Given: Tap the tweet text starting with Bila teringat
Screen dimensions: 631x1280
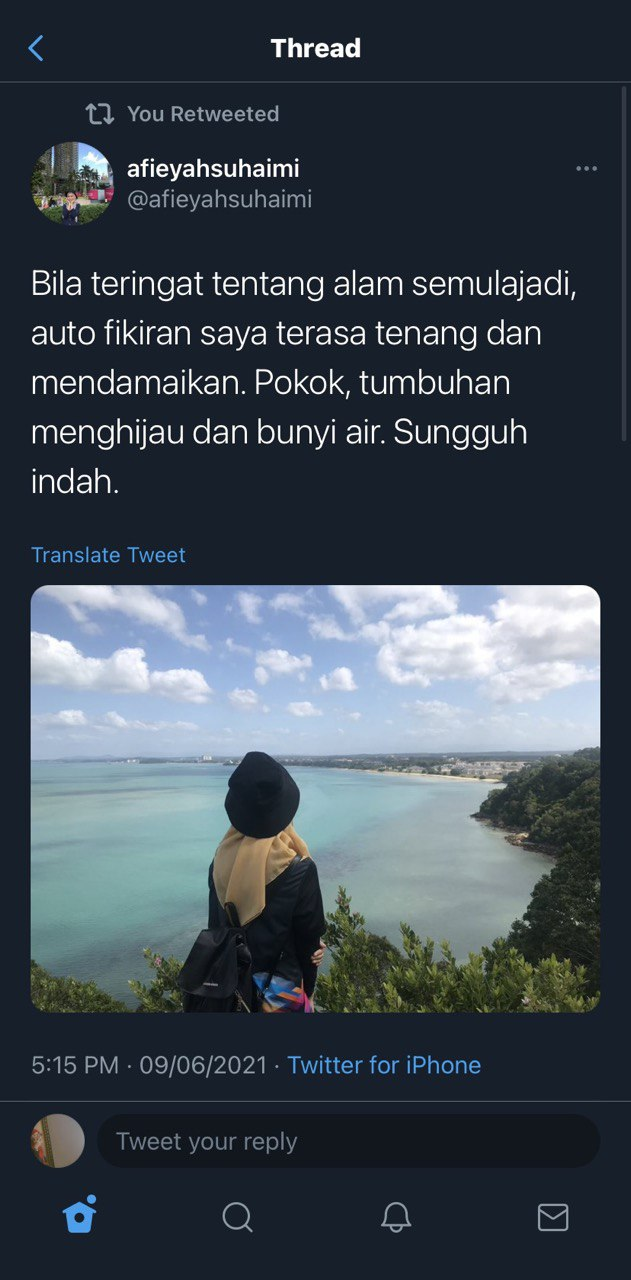Looking at the screenshot, I should pos(305,383).
